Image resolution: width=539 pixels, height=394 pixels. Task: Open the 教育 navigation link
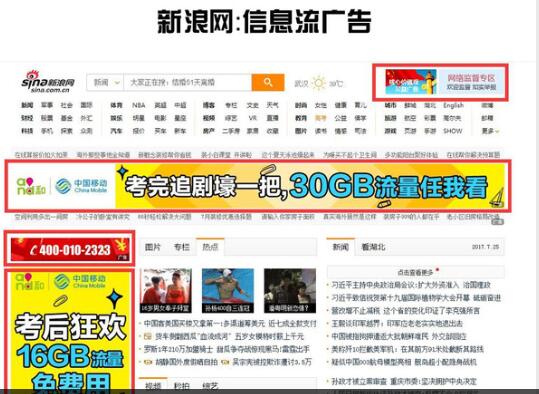coord(301,118)
